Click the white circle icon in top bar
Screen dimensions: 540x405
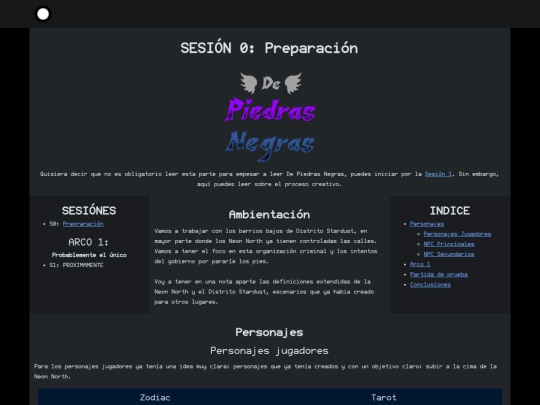tap(43, 14)
